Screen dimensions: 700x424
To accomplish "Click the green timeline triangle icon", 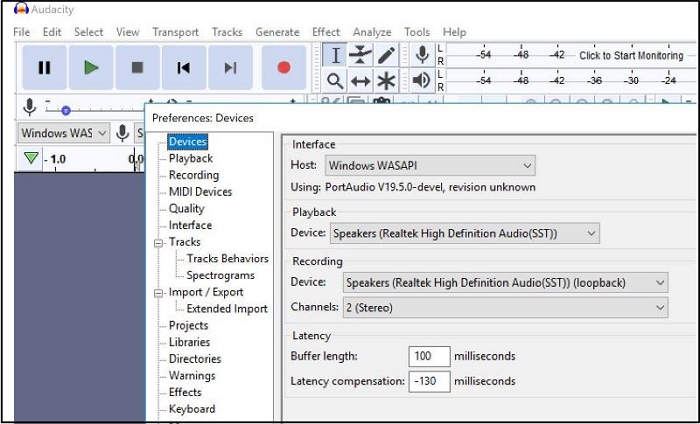I will [31, 158].
